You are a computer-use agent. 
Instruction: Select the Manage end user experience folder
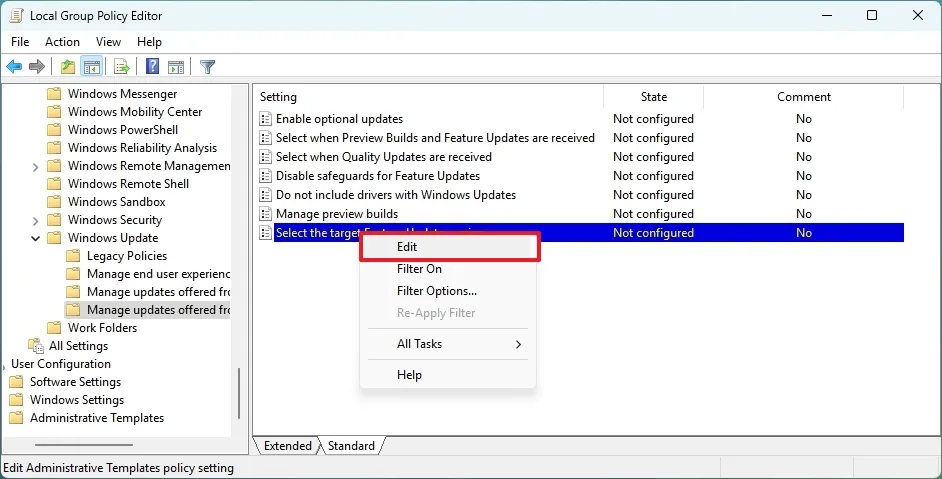(x=158, y=274)
